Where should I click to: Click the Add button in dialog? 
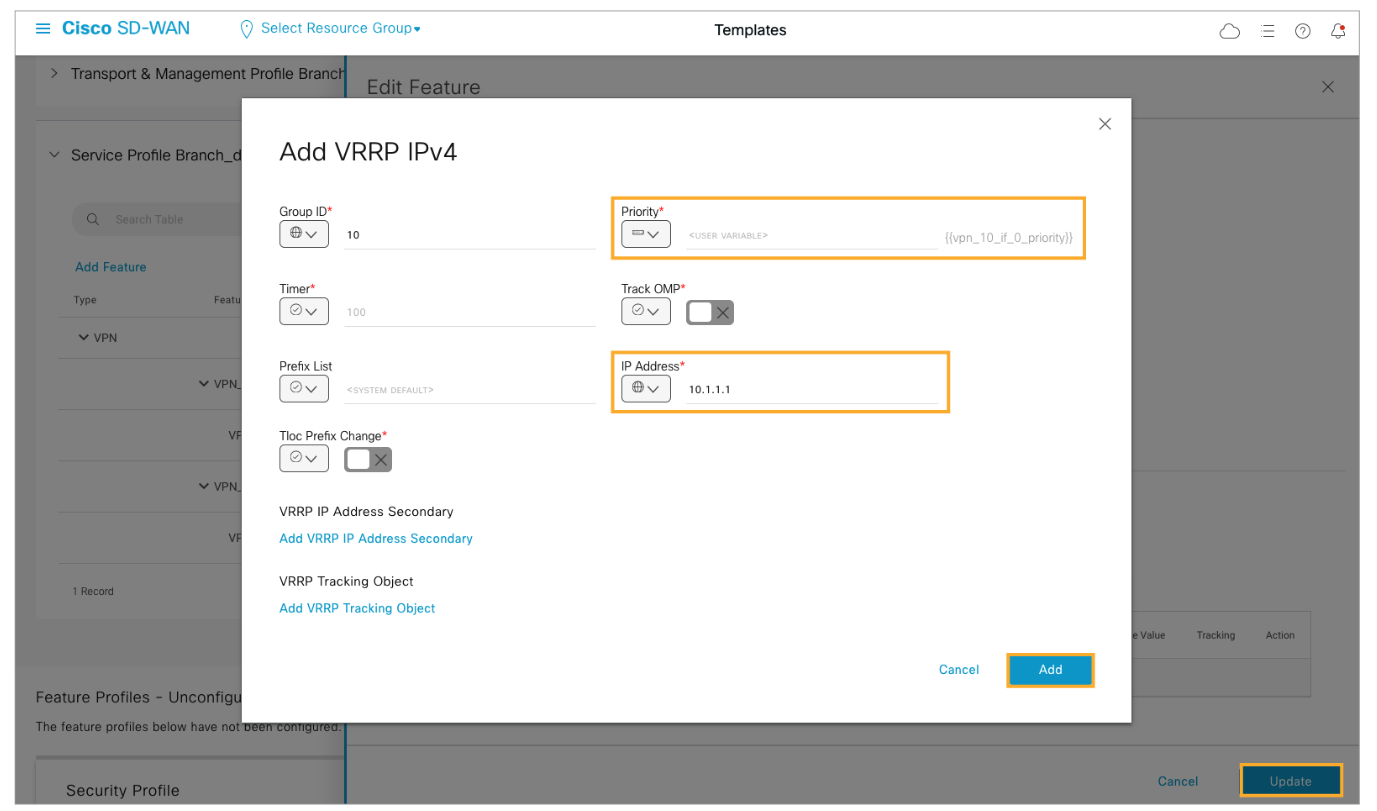(1050, 670)
